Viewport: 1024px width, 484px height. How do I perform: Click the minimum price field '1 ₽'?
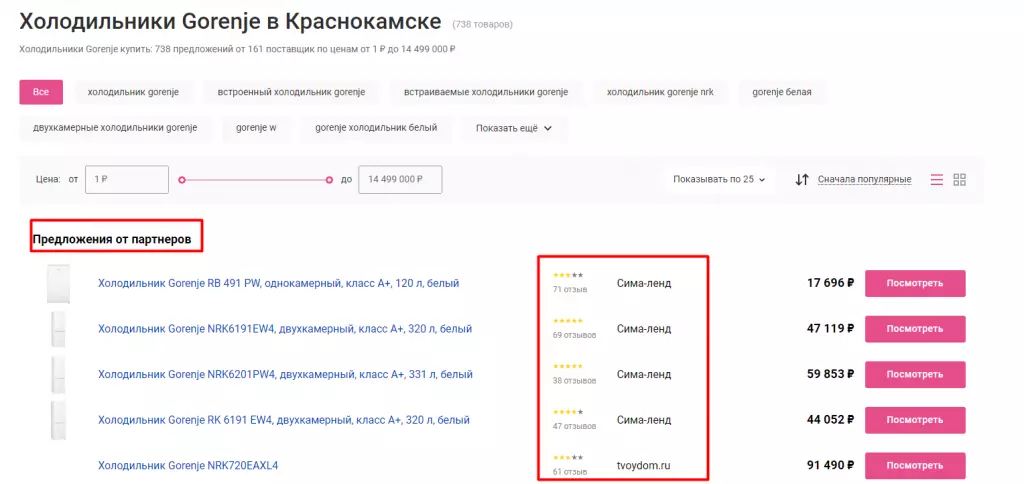click(x=127, y=180)
